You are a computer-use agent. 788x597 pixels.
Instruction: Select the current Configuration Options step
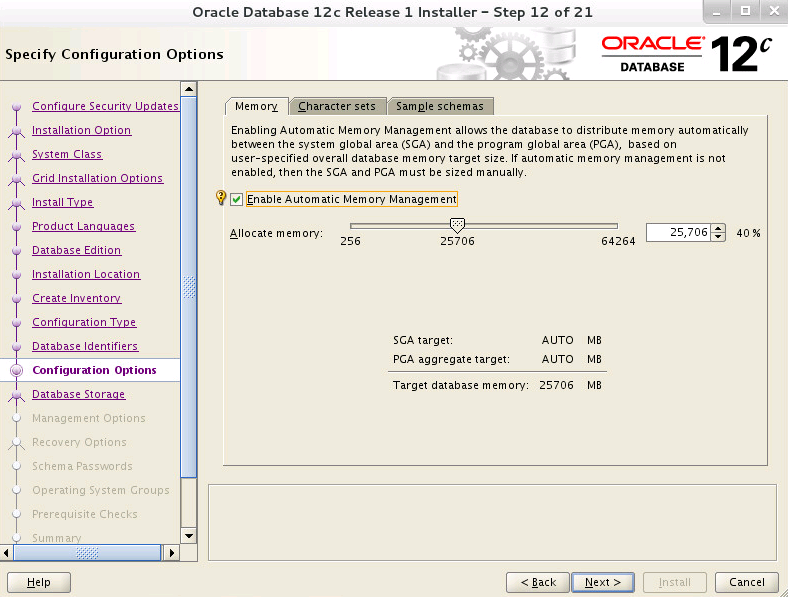point(94,370)
